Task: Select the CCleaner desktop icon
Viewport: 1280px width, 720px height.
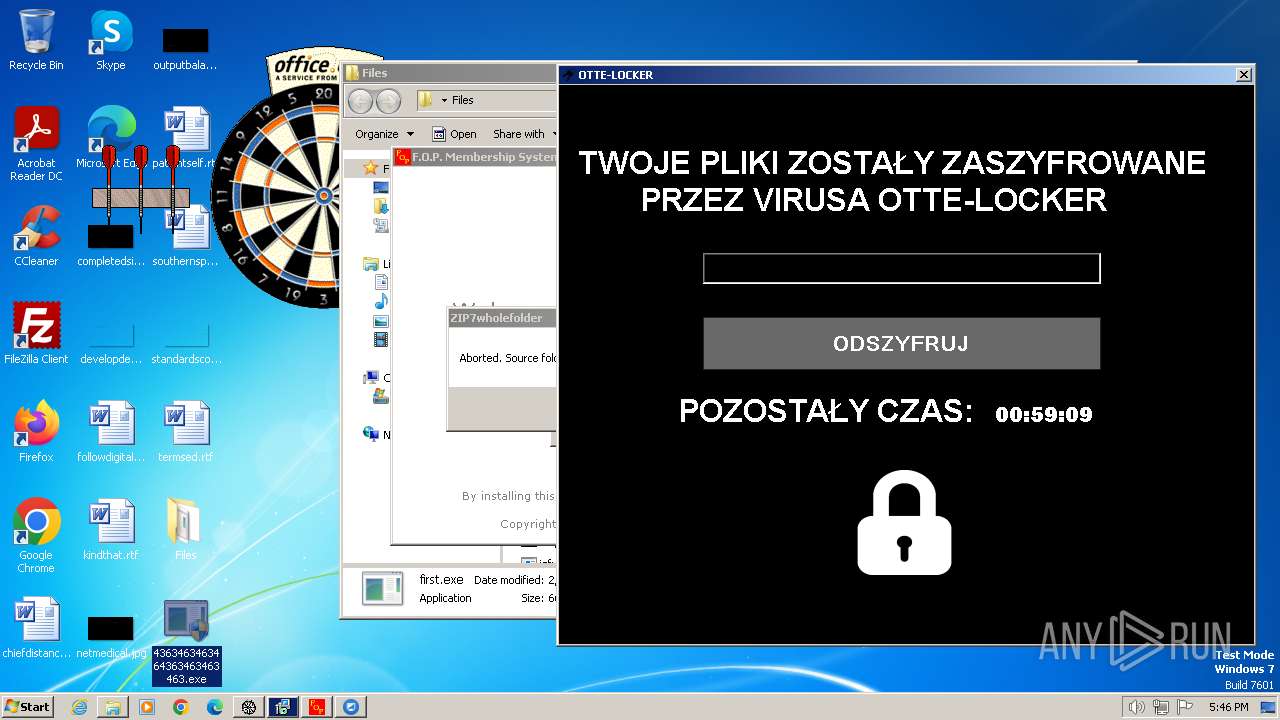Action: [36, 236]
